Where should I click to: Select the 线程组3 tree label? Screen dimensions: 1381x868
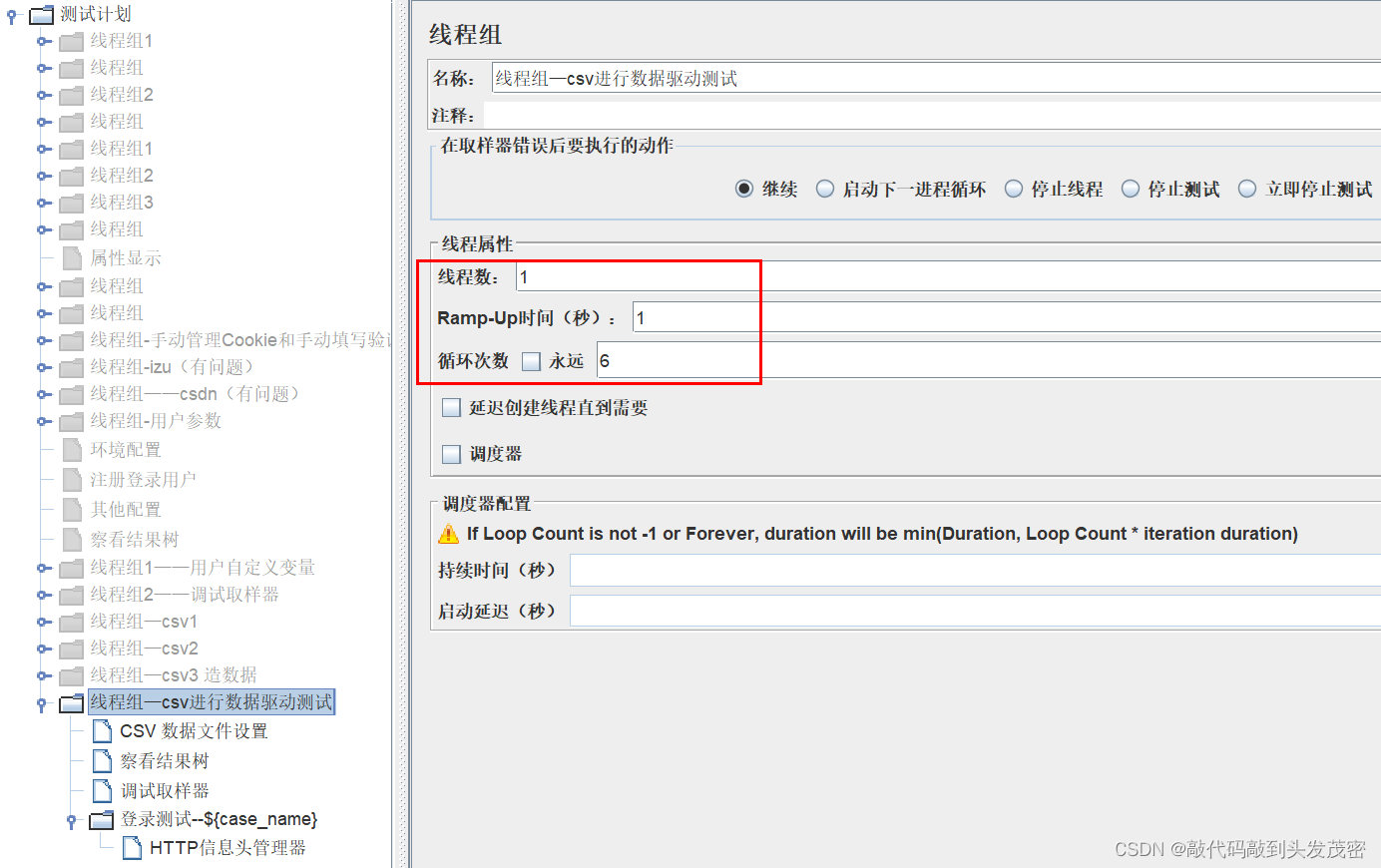tap(122, 203)
